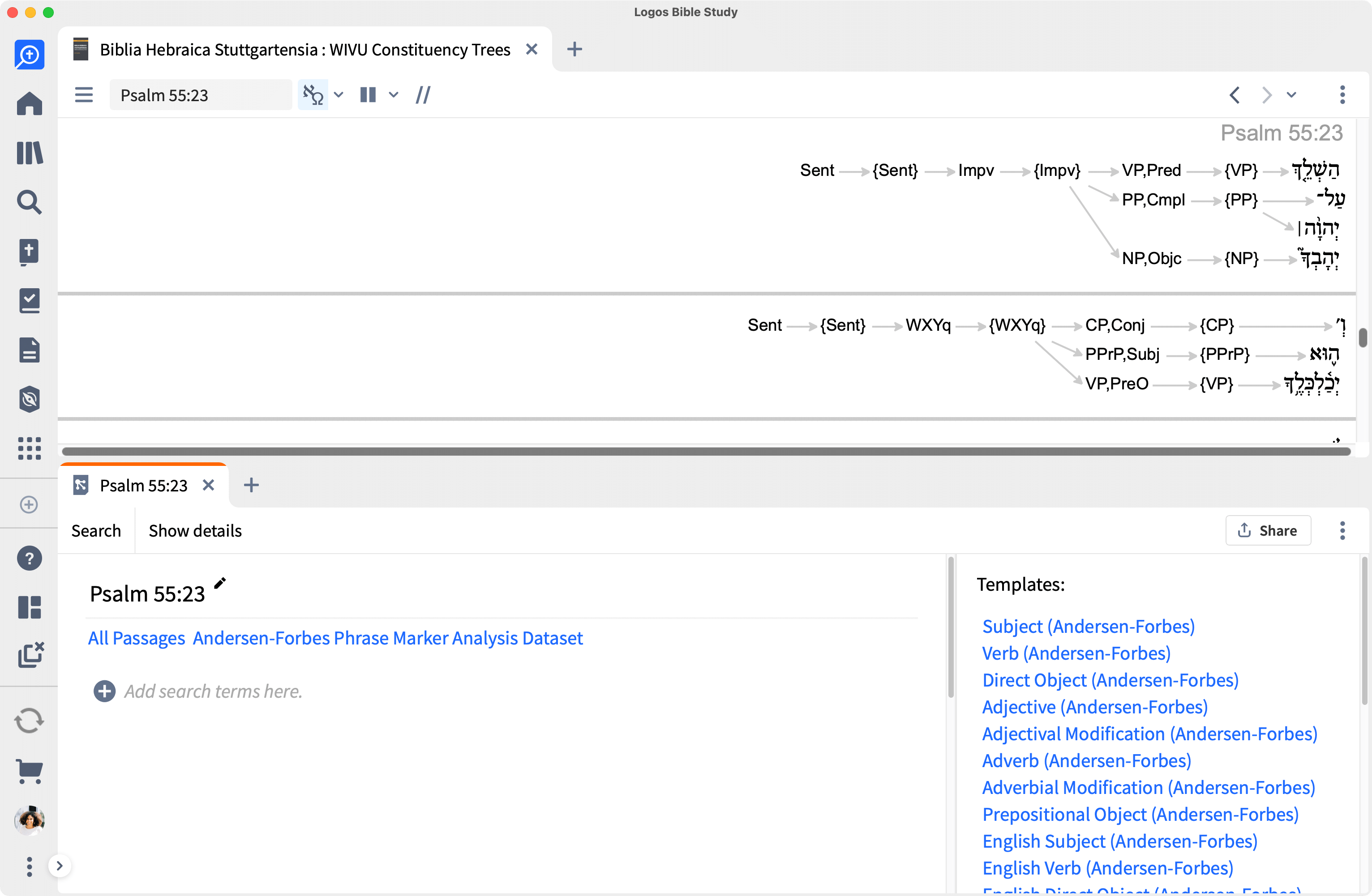The image size is (1372, 896).
Task: Toggle the visual filters icon
Action: pyautogui.click(x=313, y=94)
